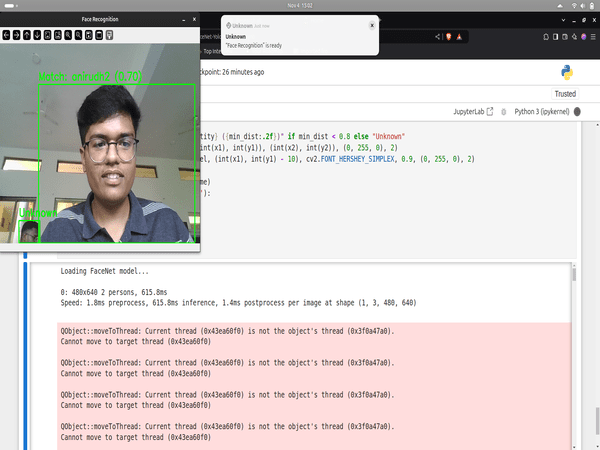Open the browser profile avatar
This screenshot has width=600, height=450.
pyautogui.click(x=584, y=37)
